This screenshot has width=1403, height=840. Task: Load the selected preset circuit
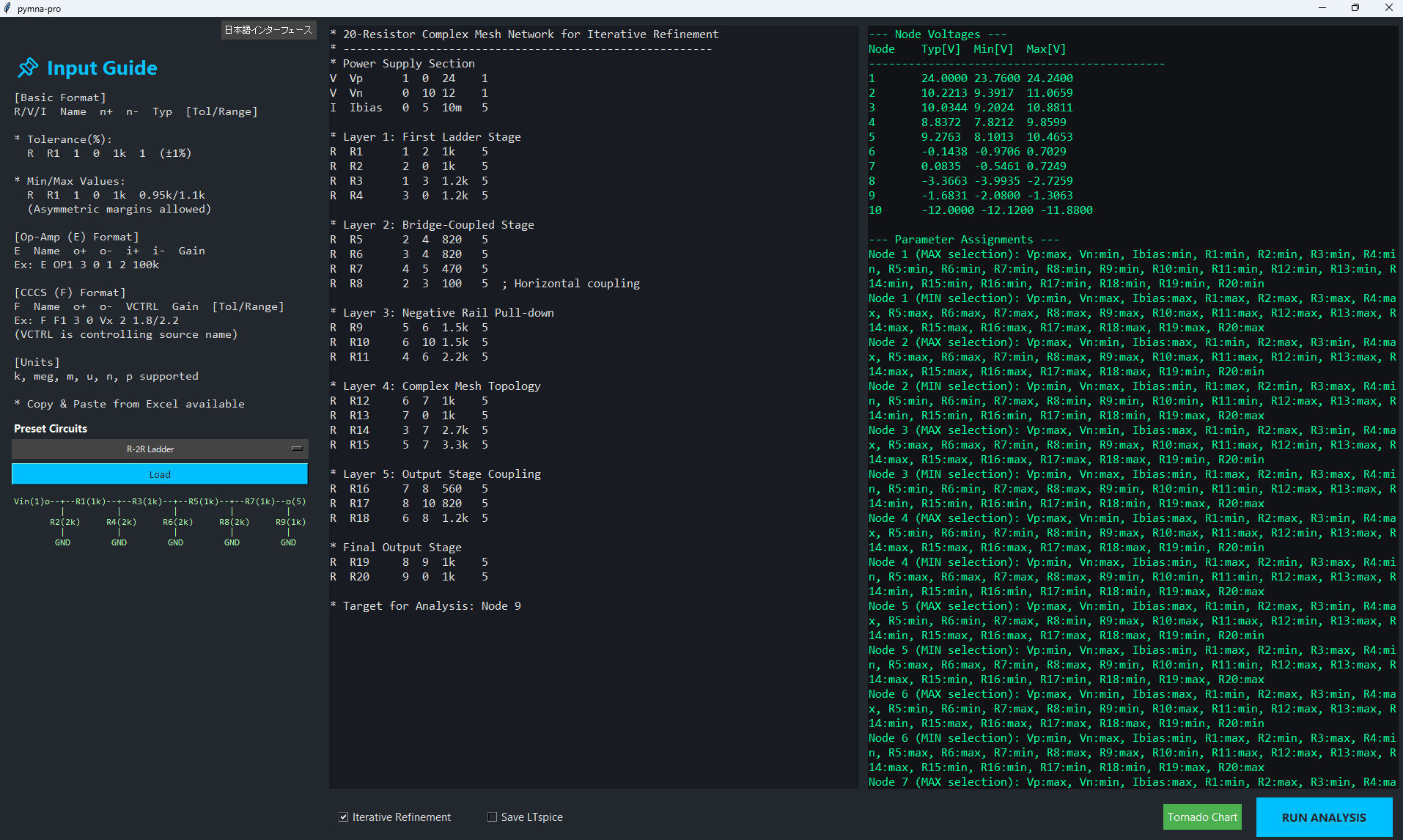160,474
